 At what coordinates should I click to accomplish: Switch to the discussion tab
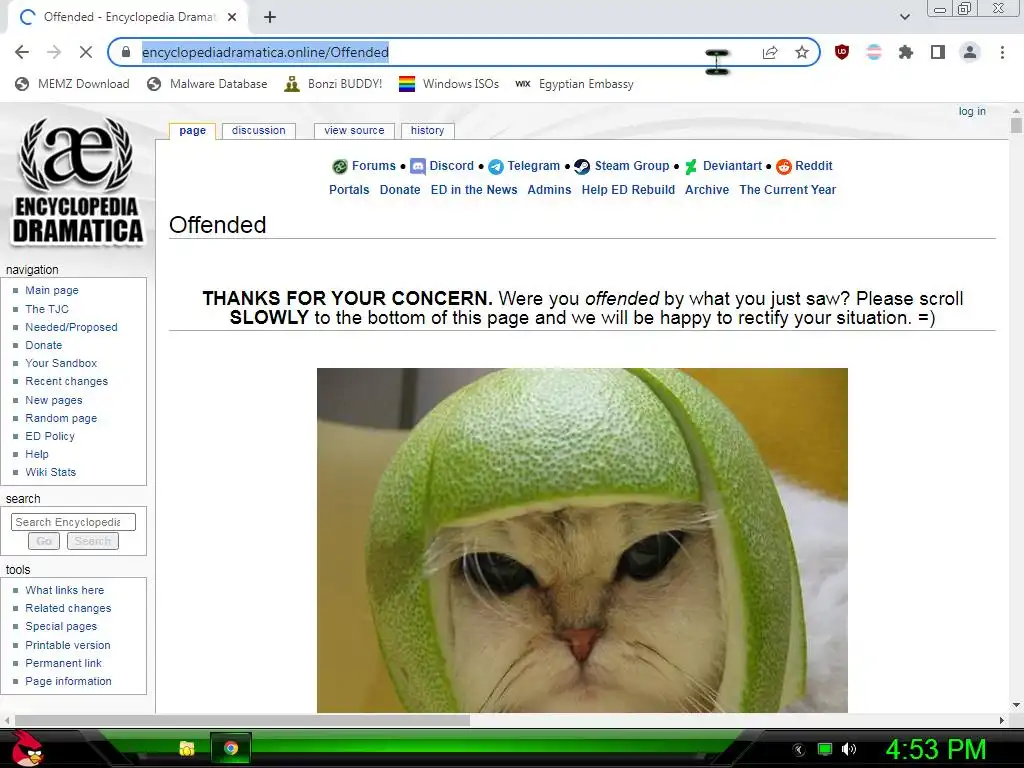(x=259, y=131)
